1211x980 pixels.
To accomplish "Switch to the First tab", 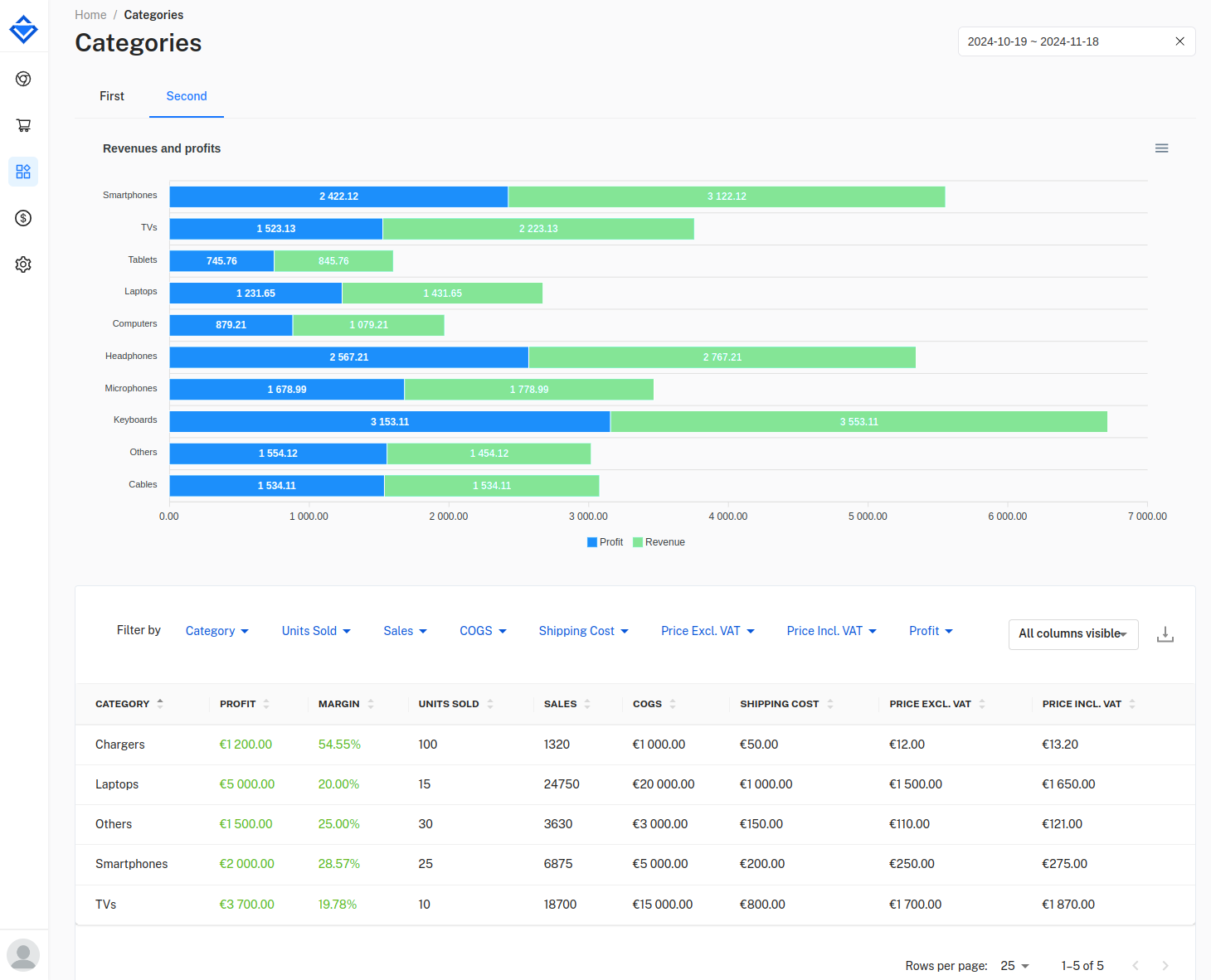I will click(112, 96).
